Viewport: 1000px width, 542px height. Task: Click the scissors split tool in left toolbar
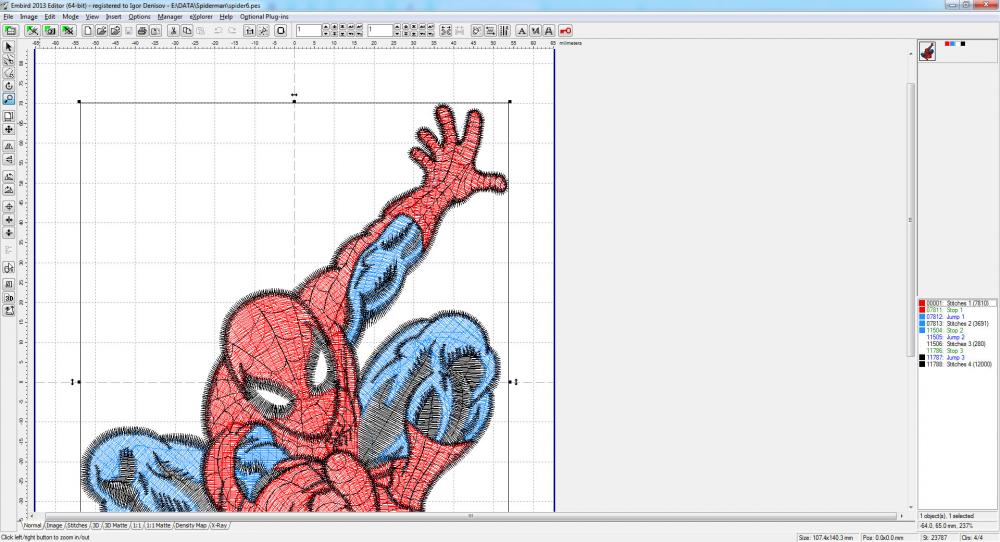click(8, 60)
